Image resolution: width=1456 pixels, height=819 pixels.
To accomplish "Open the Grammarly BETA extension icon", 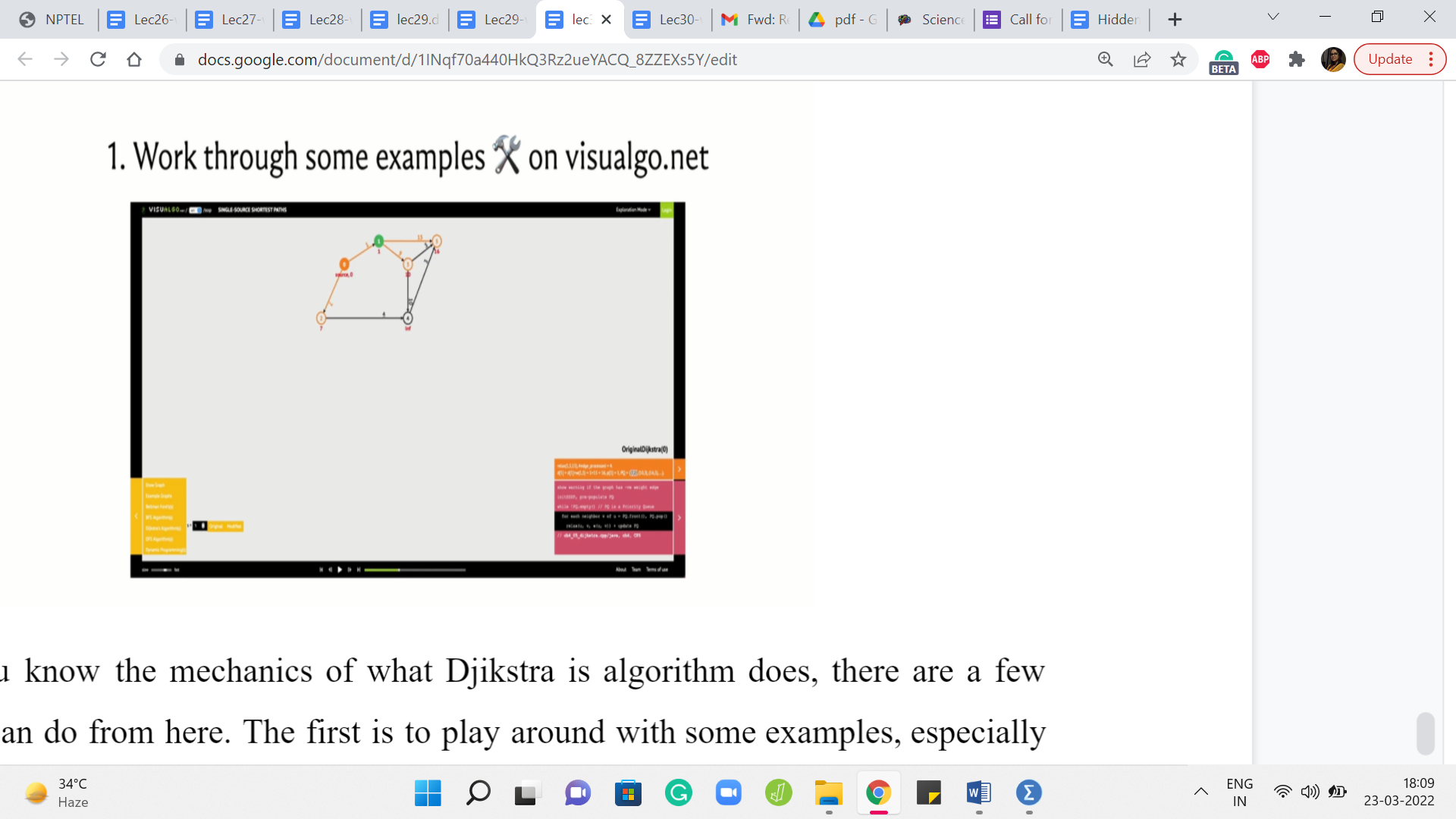I will pyautogui.click(x=1223, y=61).
